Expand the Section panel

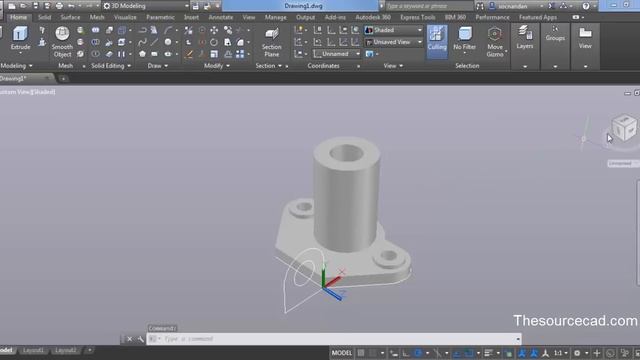point(269,66)
